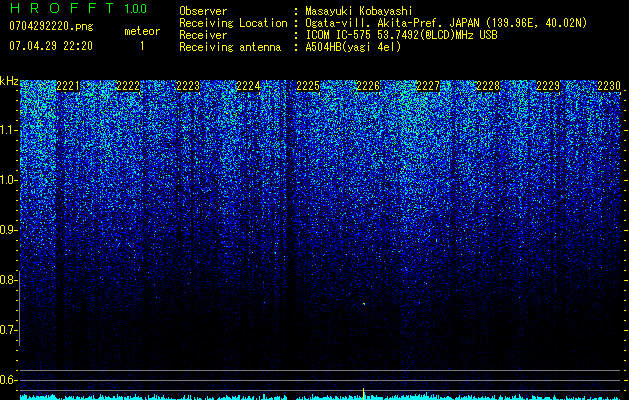
Task: Click the HROFFT 1.0.0 title text
Action: [x=78, y=8]
